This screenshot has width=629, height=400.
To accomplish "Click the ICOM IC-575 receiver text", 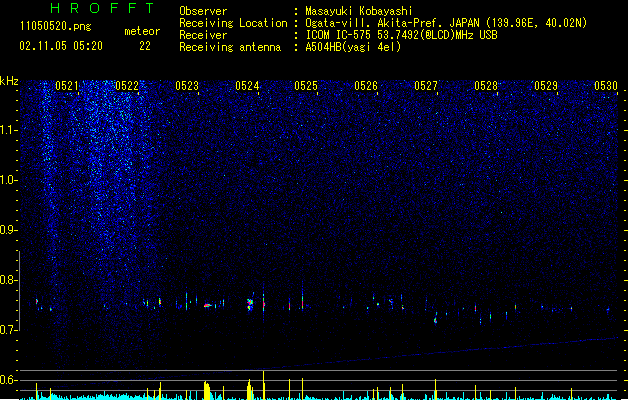I will (x=402, y=35).
